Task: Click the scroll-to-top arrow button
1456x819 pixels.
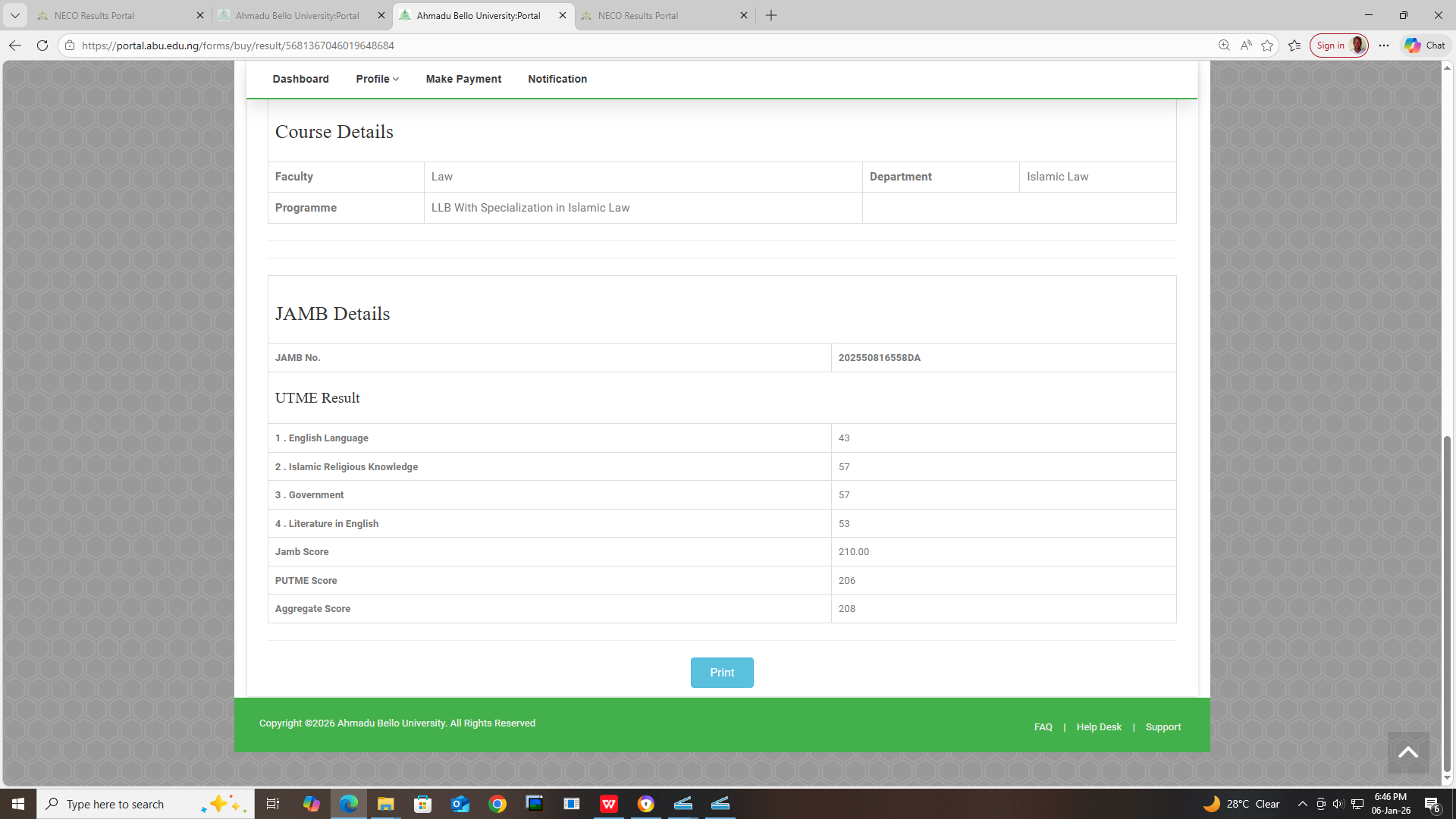Action: pyautogui.click(x=1407, y=752)
